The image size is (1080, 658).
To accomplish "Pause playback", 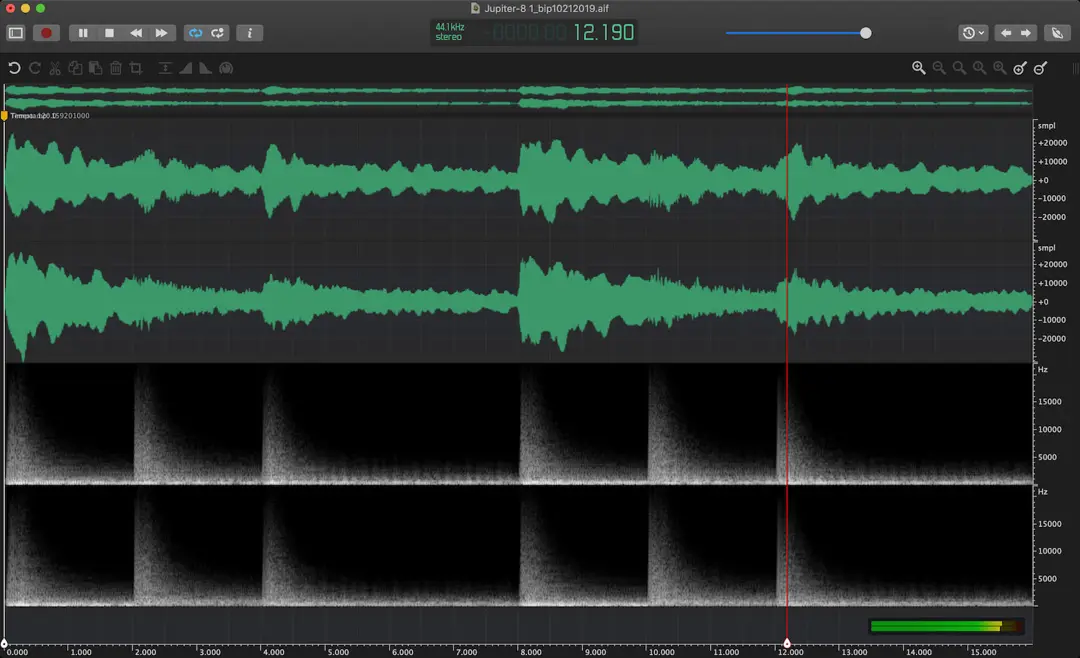I will pyautogui.click(x=83, y=33).
